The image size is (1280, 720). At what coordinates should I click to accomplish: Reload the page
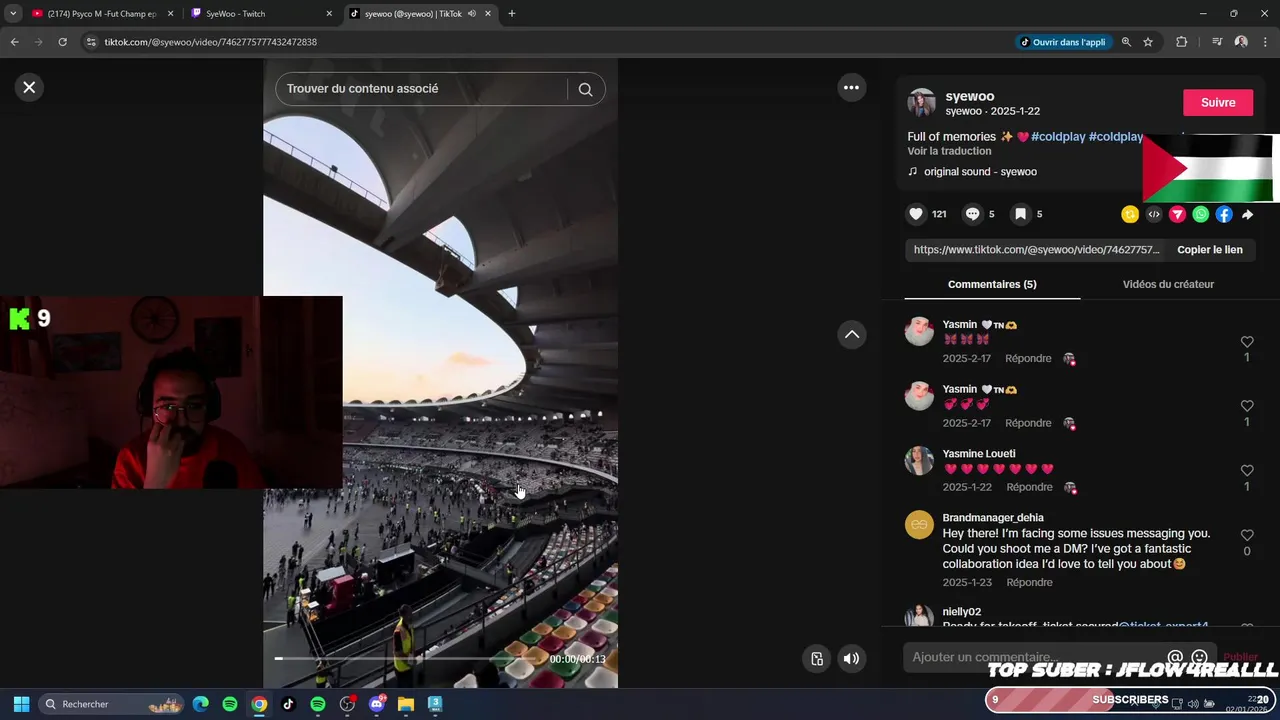coord(62,42)
